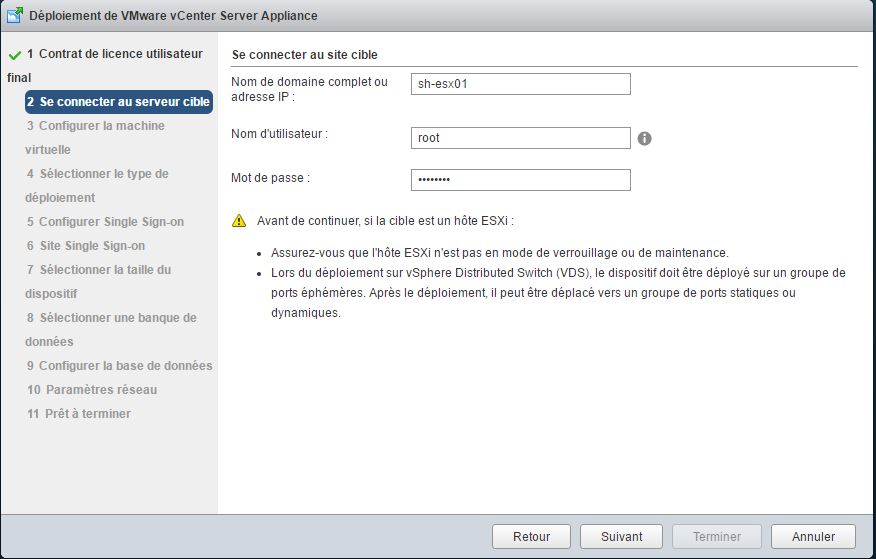The width and height of the screenshot is (876, 559).
Task: Go to step 11 Prêt à terminer
Action: tap(79, 414)
